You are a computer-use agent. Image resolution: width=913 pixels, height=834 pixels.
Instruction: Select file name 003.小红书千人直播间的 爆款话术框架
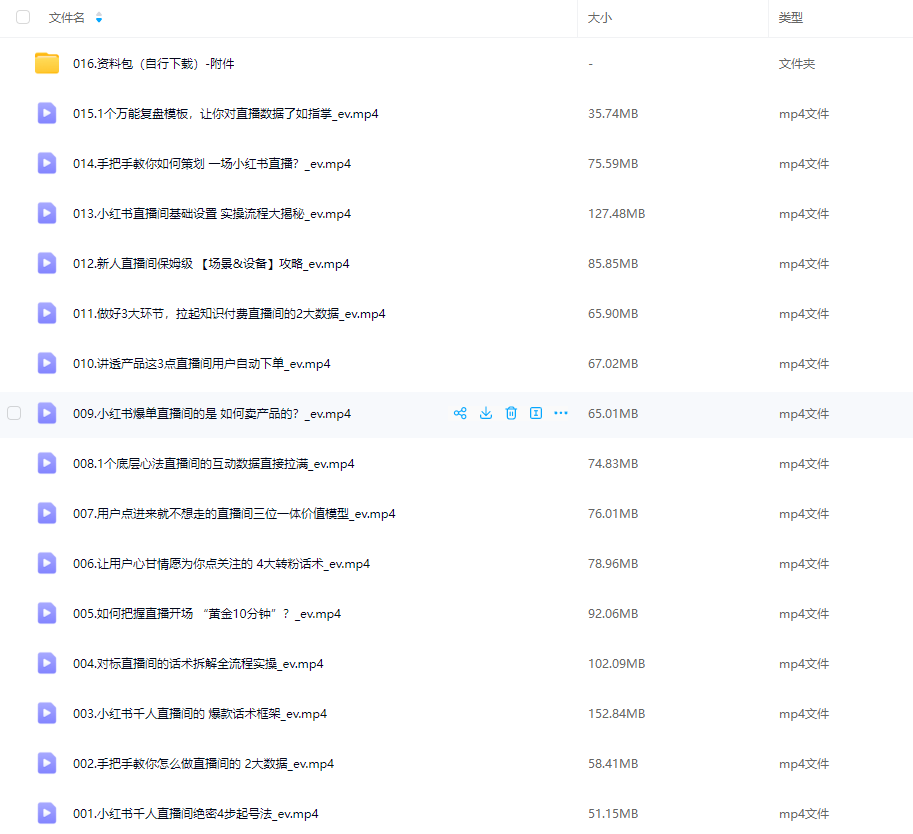(200, 714)
